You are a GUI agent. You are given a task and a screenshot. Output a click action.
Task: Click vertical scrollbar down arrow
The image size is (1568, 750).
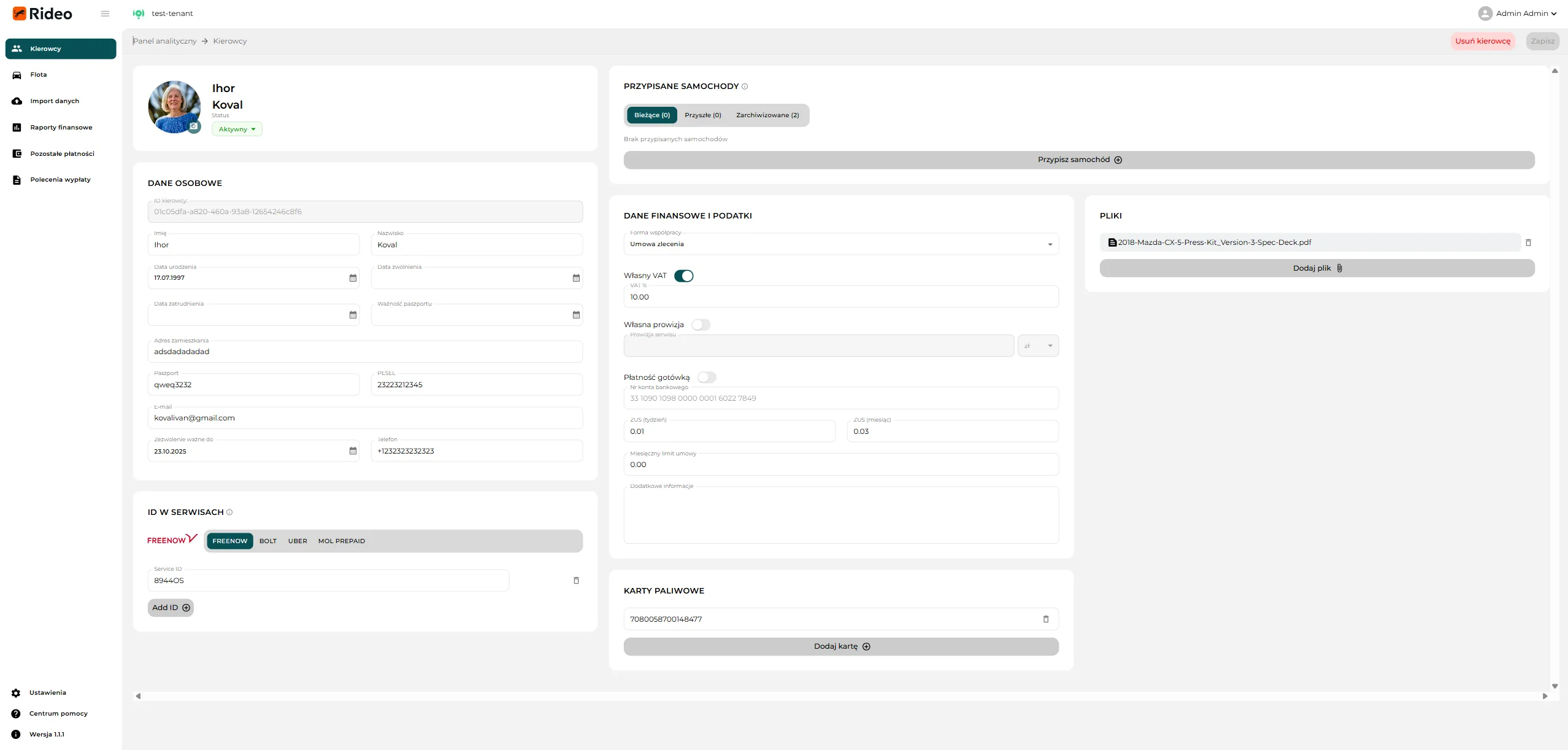tap(1555, 686)
